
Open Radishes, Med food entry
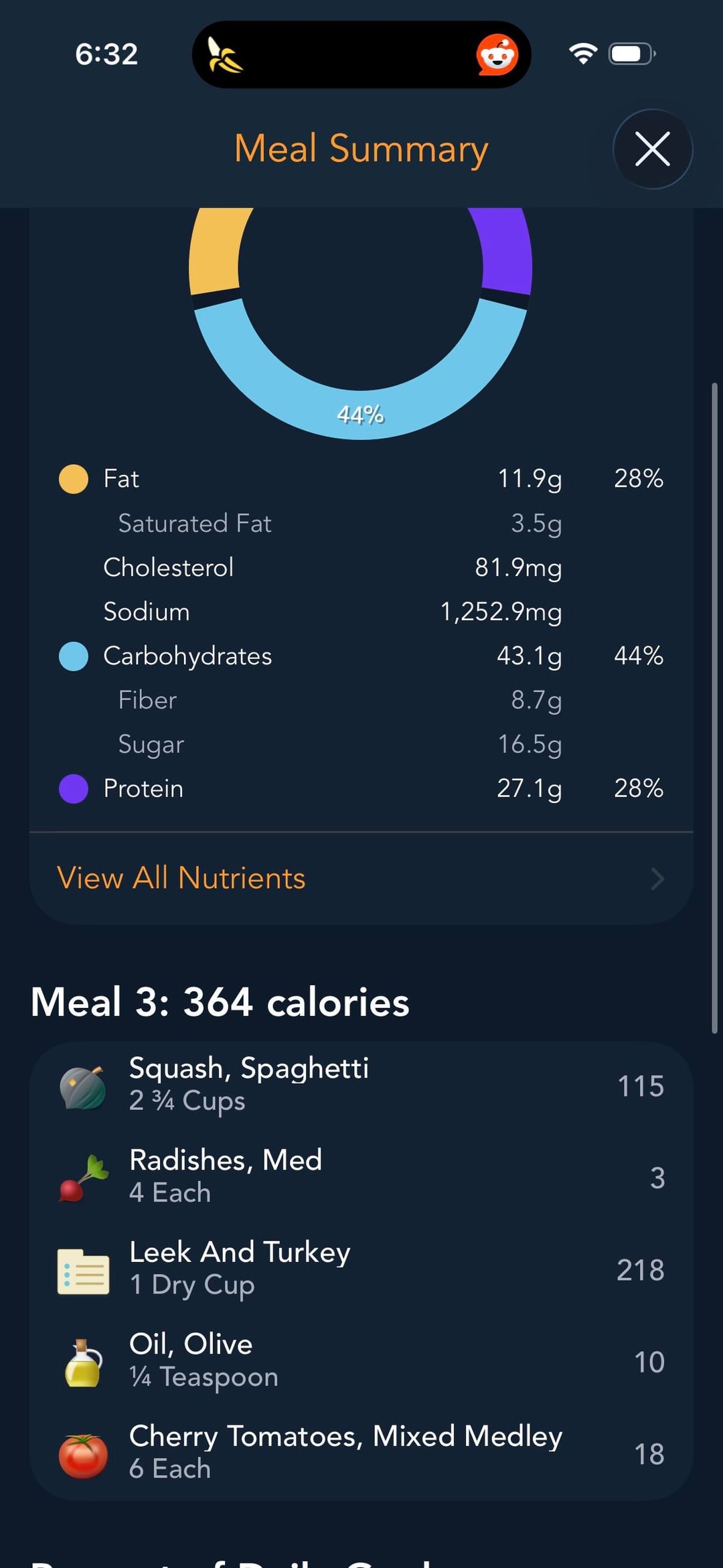[361, 1177]
